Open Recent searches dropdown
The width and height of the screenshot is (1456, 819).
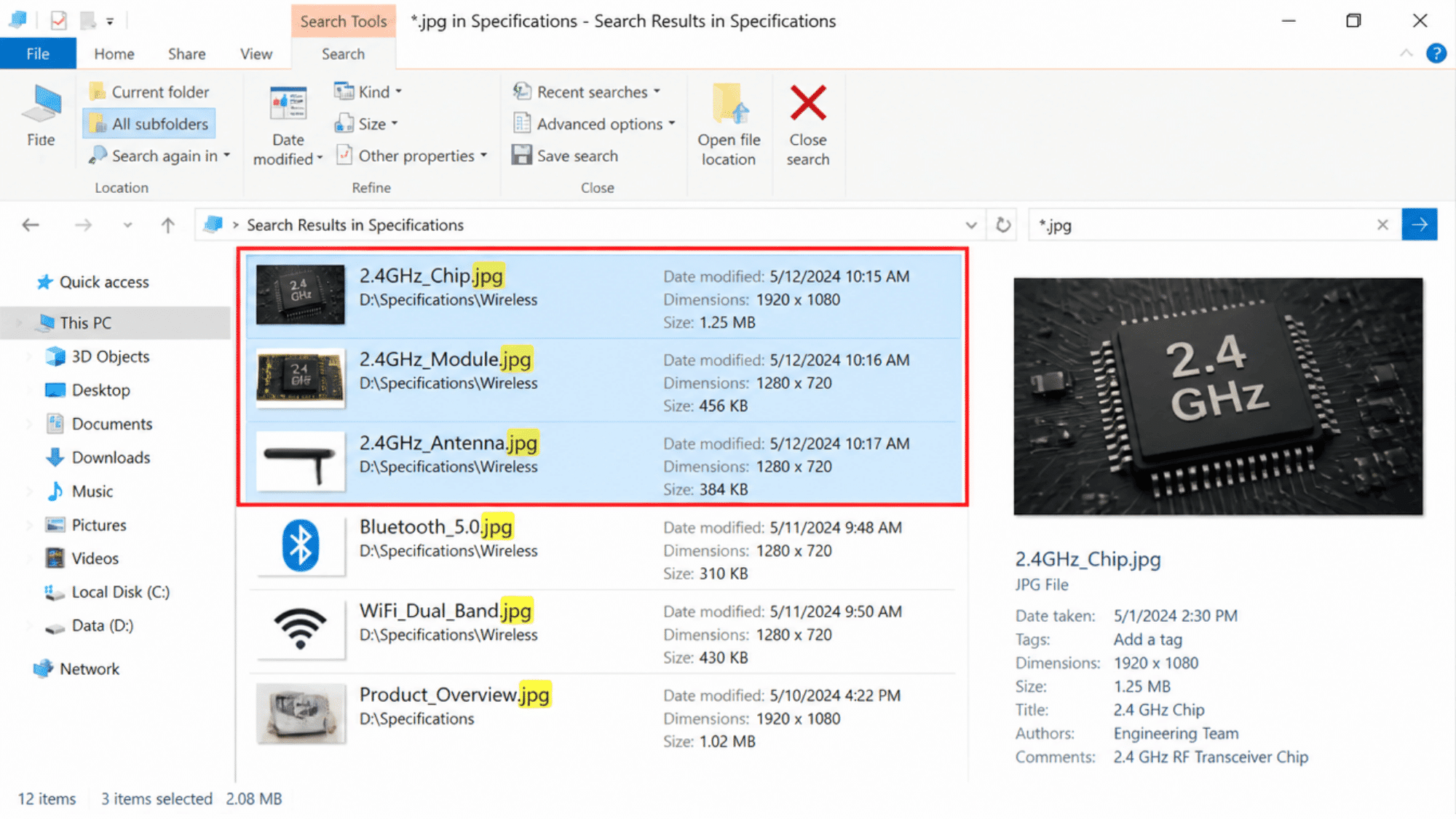click(586, 92)
